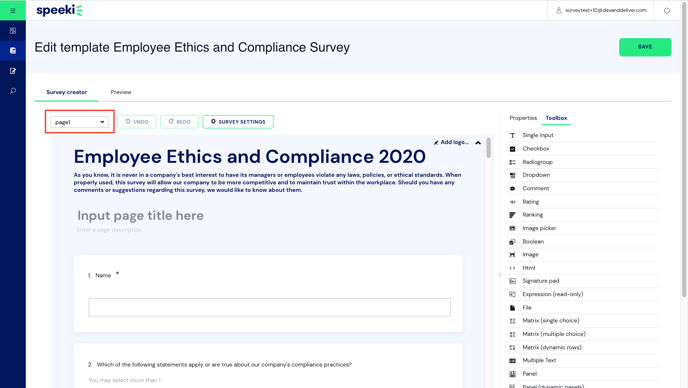Click the Employee Ethics and Compliance 2020 title
Image resolution: width=688 pixels, height=388 pixels.
point(250,157)
